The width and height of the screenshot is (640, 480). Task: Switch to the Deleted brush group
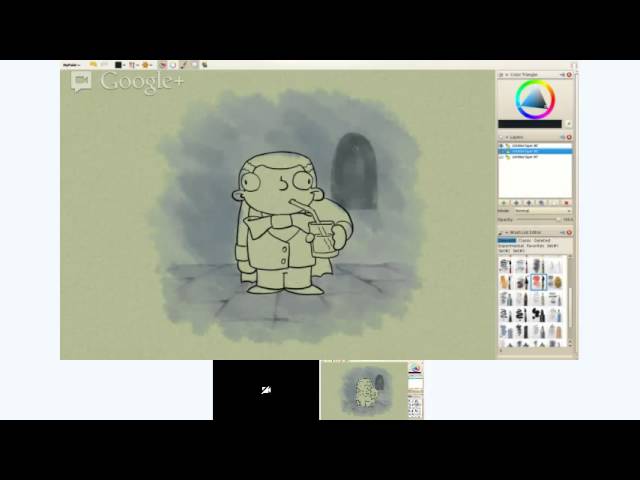pyautogui.click(x=542, y=241)
